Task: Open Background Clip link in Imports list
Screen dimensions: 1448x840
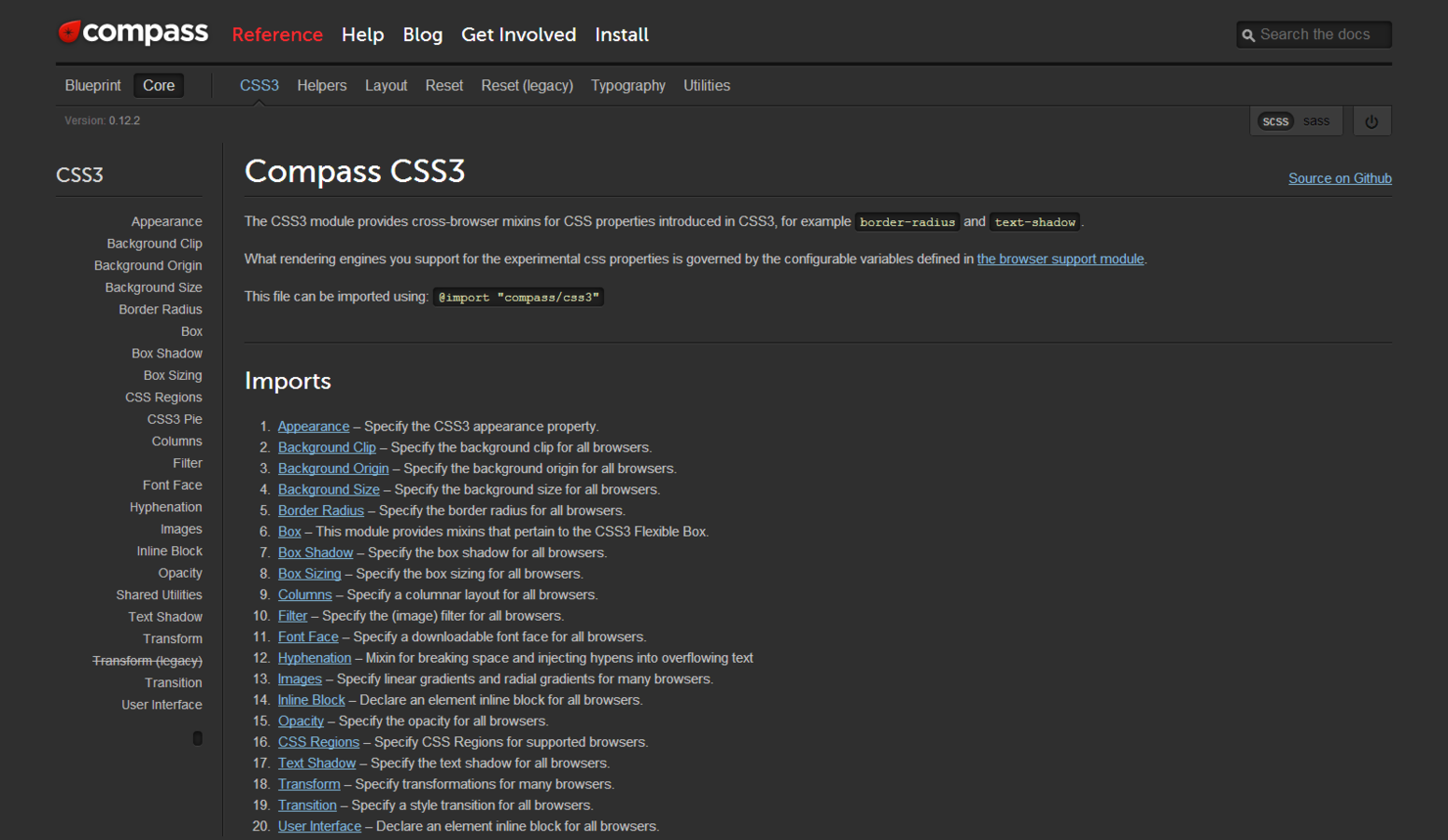Action: coord(327,448)
